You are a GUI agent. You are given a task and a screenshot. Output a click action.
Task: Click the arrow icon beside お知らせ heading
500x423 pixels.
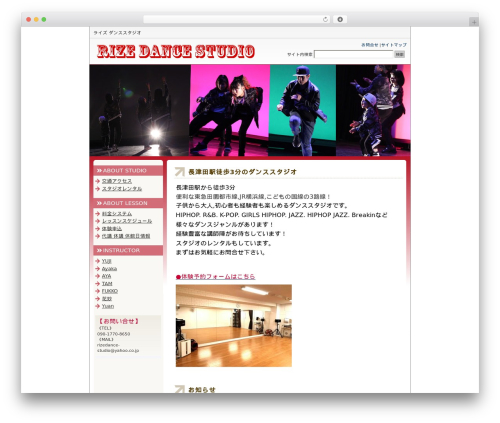180,389
